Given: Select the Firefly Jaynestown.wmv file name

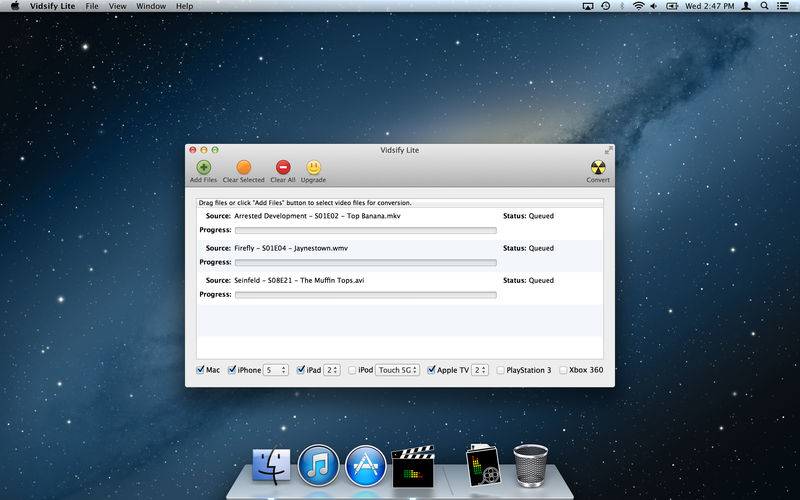Looking at the screenshot, I should (291, 248).
